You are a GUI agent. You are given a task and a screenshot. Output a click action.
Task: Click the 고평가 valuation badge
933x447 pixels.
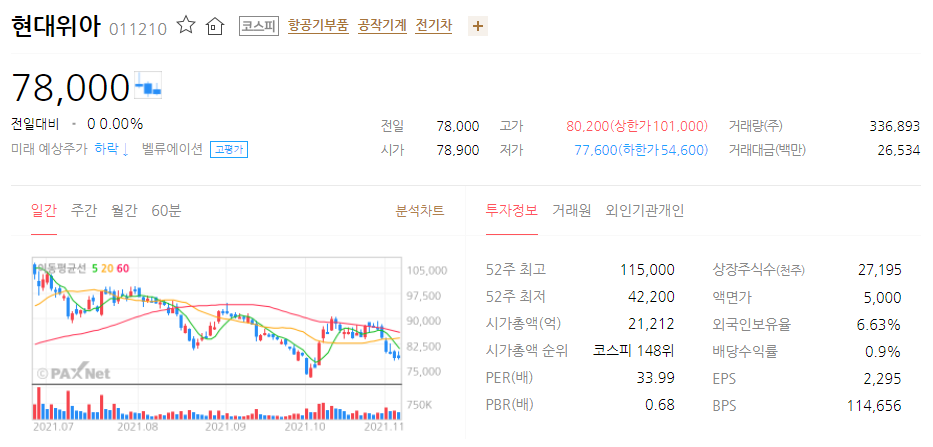click(x=228, y=149)
